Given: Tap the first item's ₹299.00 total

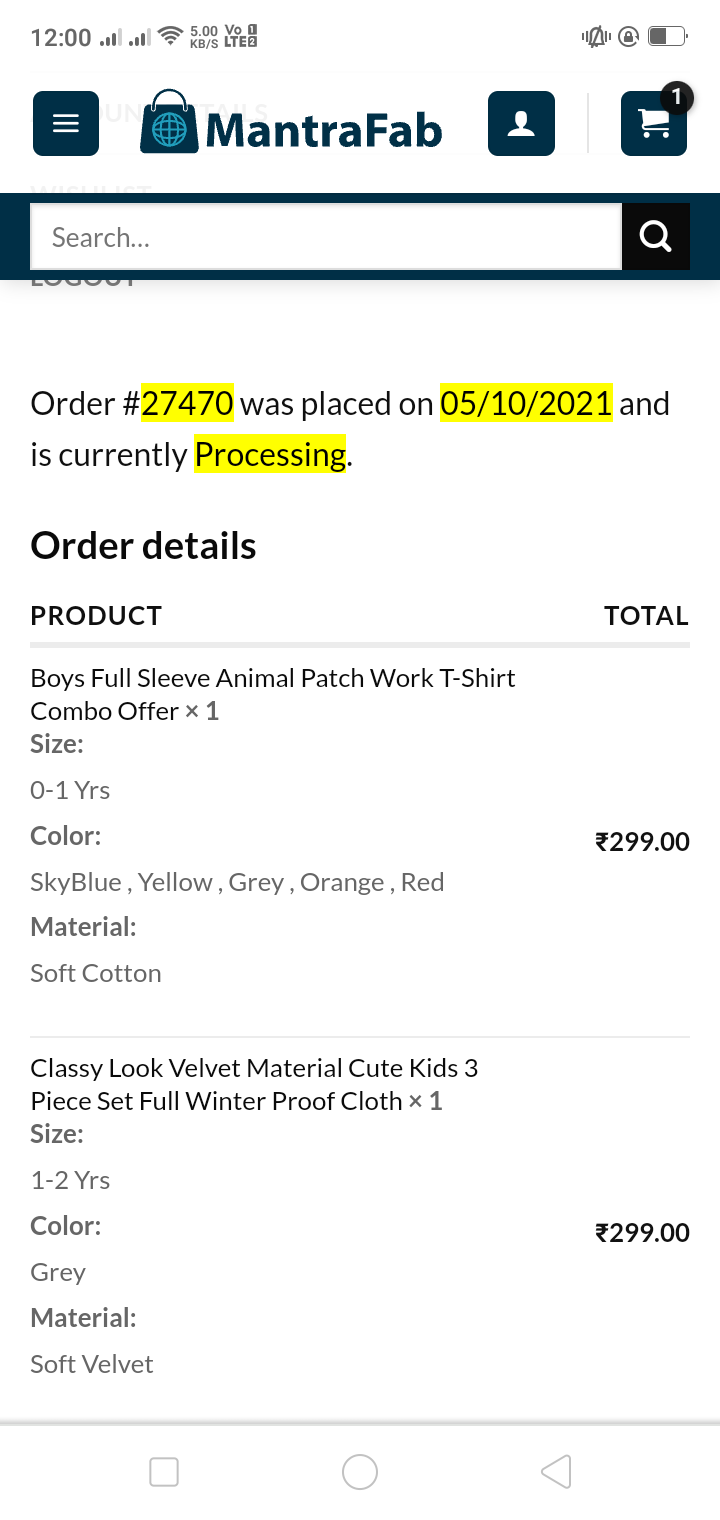Looking at the screenshot, I should tap(642, 842).
